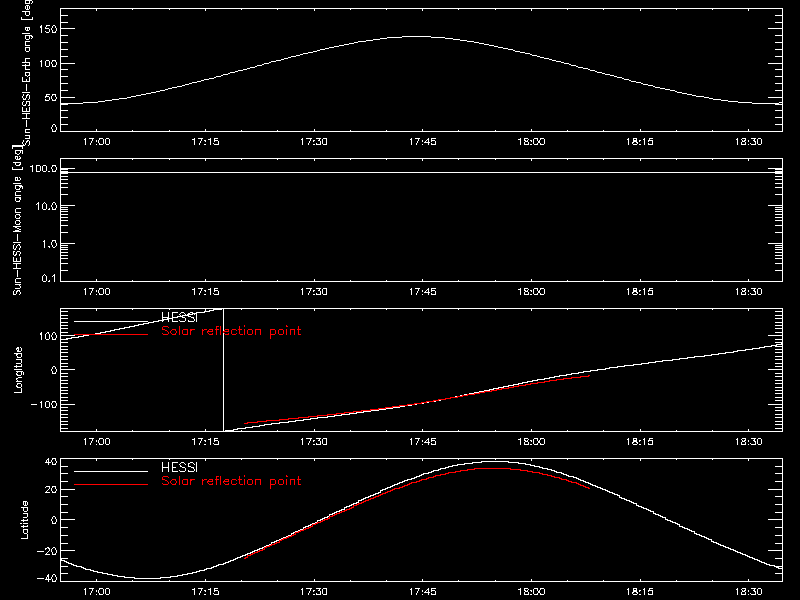The height and width of the screenshot is (600, 800).
Task: Click the flat Sun-HESSI-Moon angle curve
Action: pos(421,172)
